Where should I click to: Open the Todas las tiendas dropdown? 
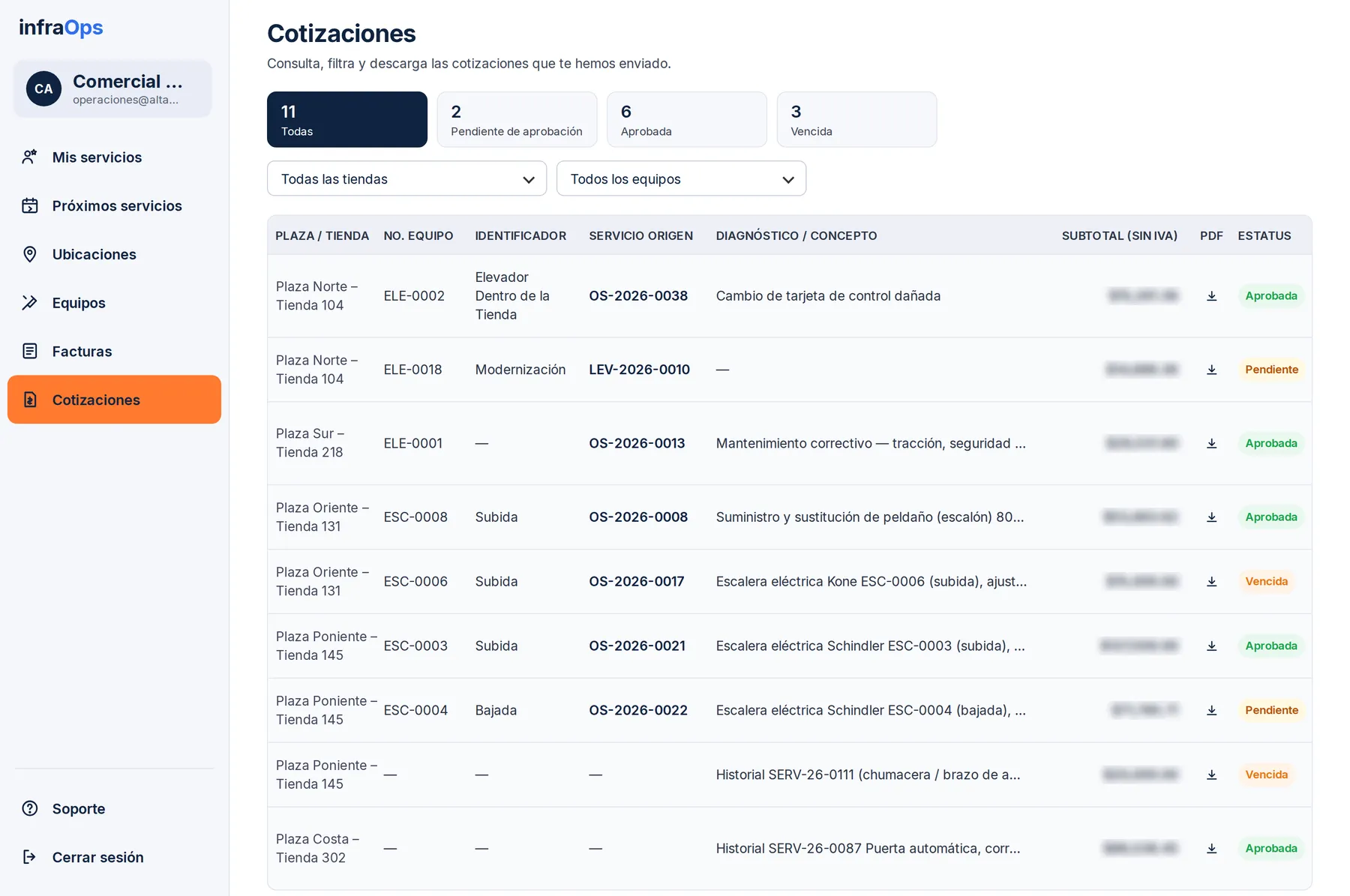[406, 179]
